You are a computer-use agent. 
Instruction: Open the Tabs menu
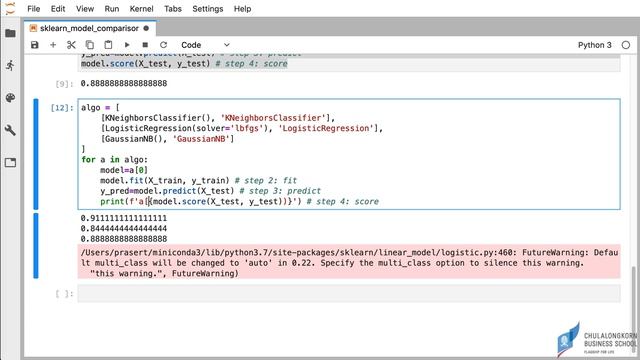(x=173, y=9)
